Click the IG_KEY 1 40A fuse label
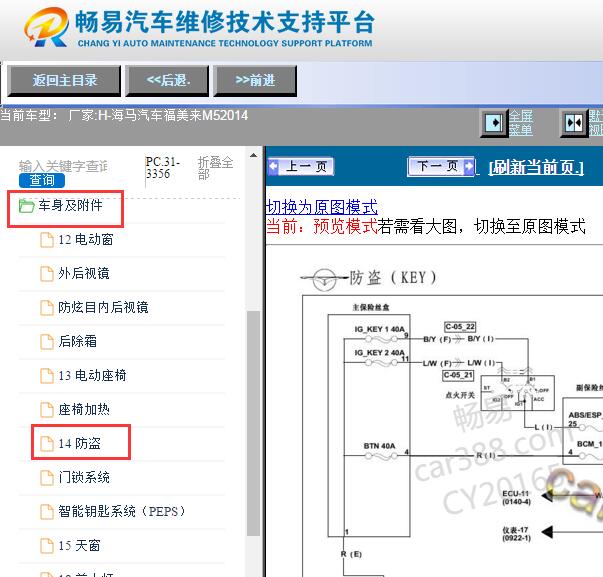603x577 pixels. [379, 329]
